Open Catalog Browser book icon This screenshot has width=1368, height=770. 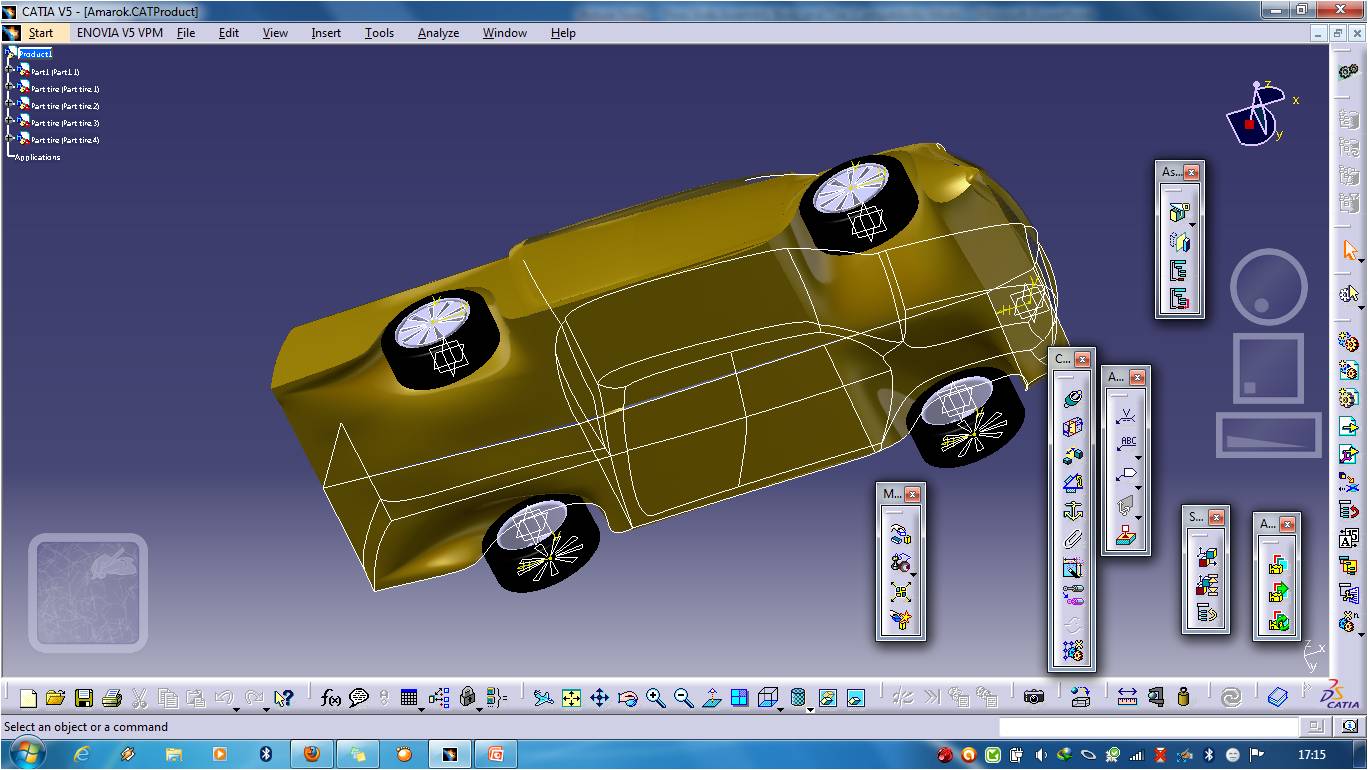pyautogui.click(x=1277, y=698)
